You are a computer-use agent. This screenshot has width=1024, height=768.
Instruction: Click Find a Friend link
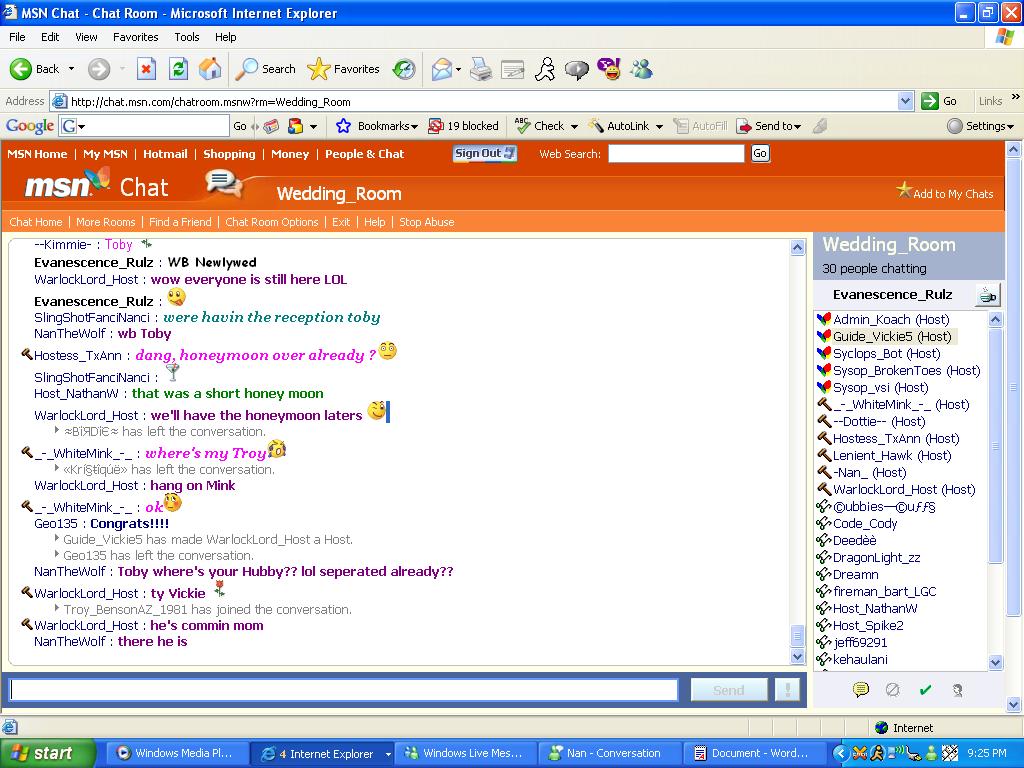[x=180, y=222]
